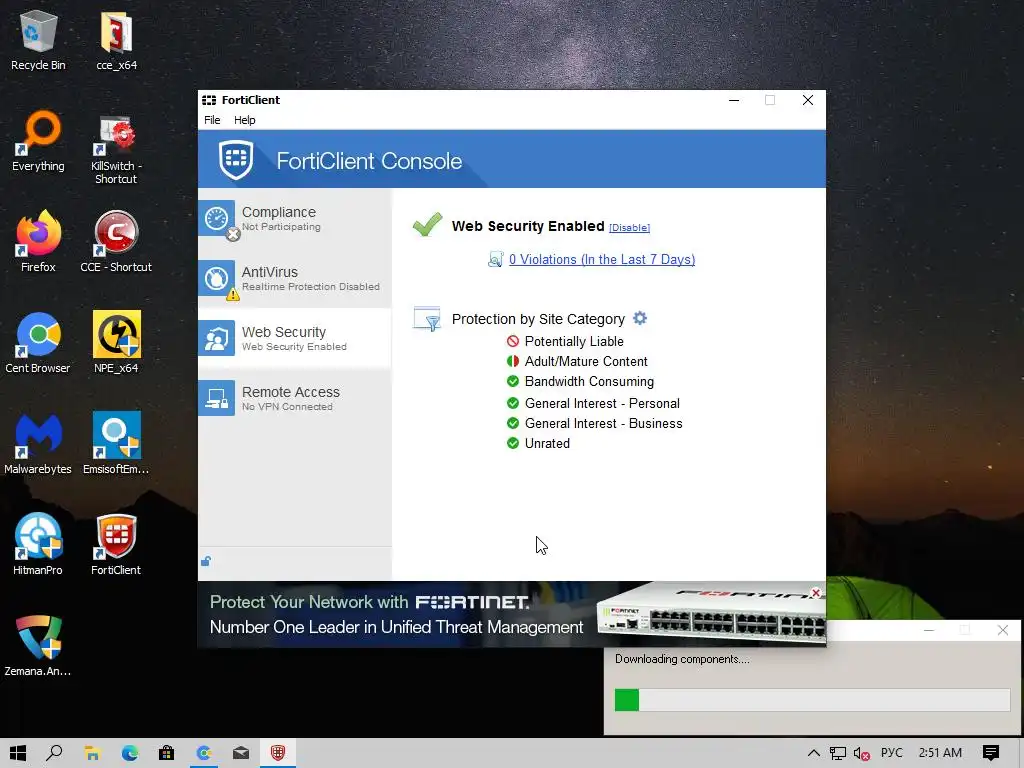Select the NPE_x64 desktop icon
The width and height of the screenshot is (1024, 768).
116,343
